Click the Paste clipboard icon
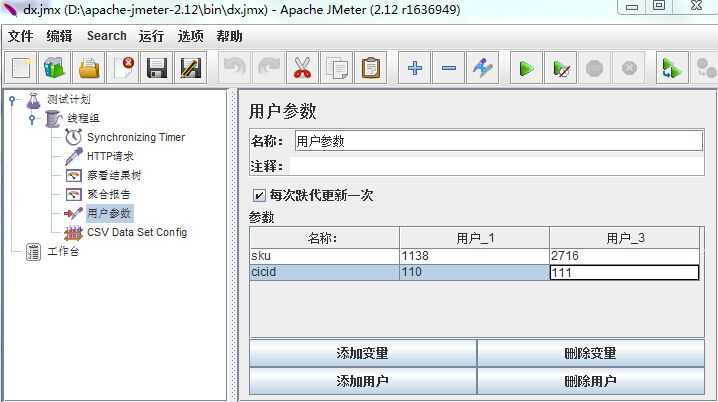 coord(370,68)
